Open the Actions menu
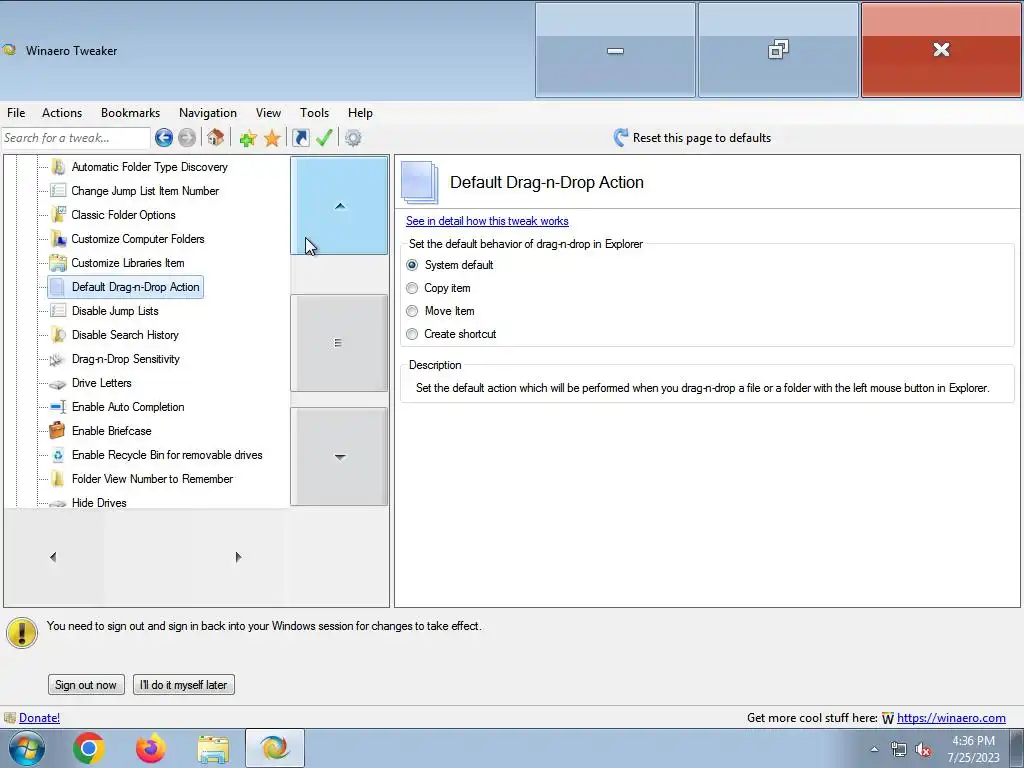 click(x=62, y=113)
